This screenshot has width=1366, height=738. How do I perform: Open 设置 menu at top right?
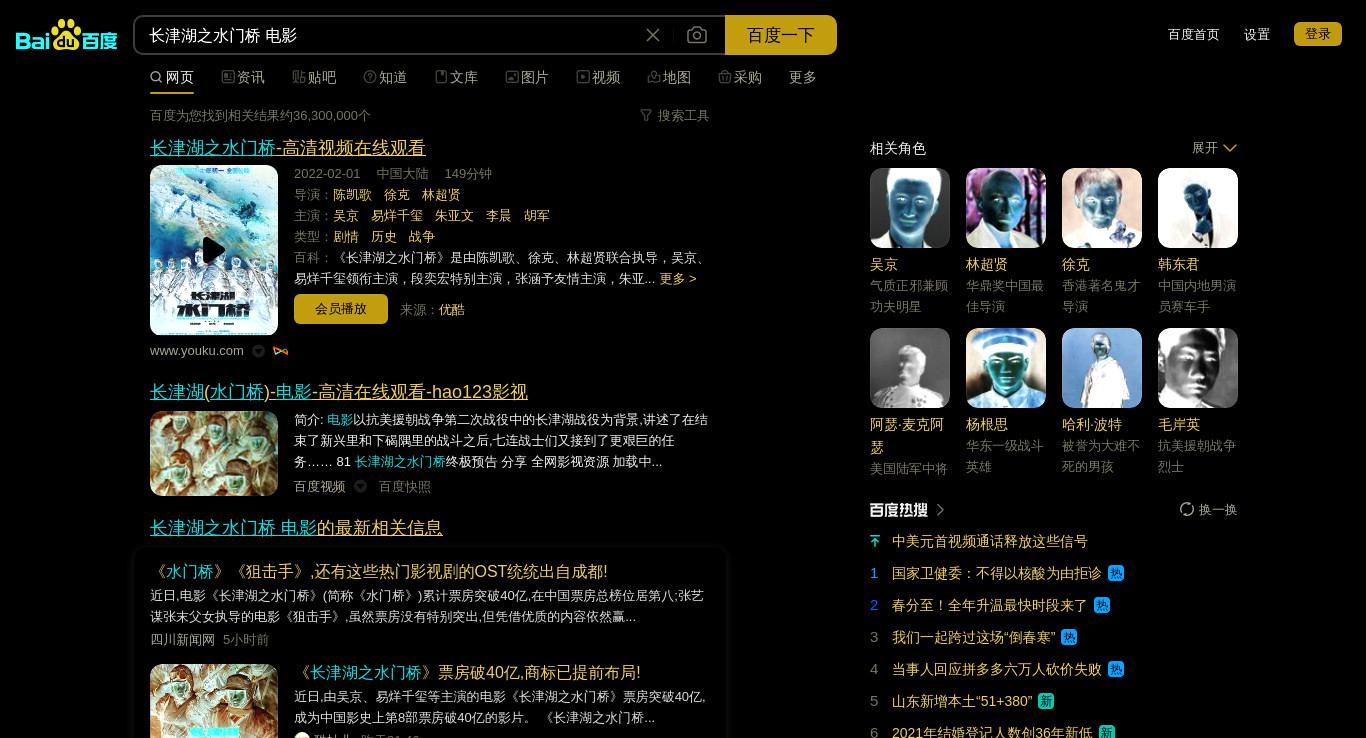[x=1257, y=34]
